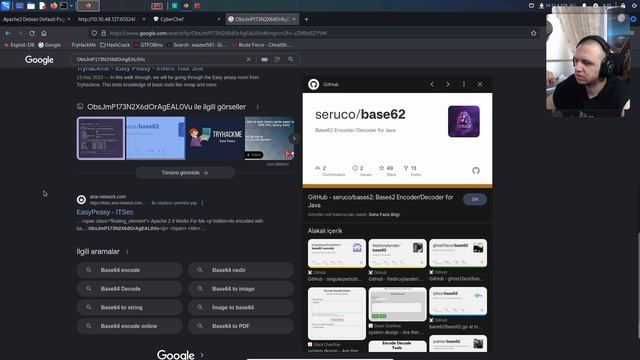Image resolution: width=640 pixels, height=360 pixels.
Task: Click the browser address bar
Action: (314, 33)
